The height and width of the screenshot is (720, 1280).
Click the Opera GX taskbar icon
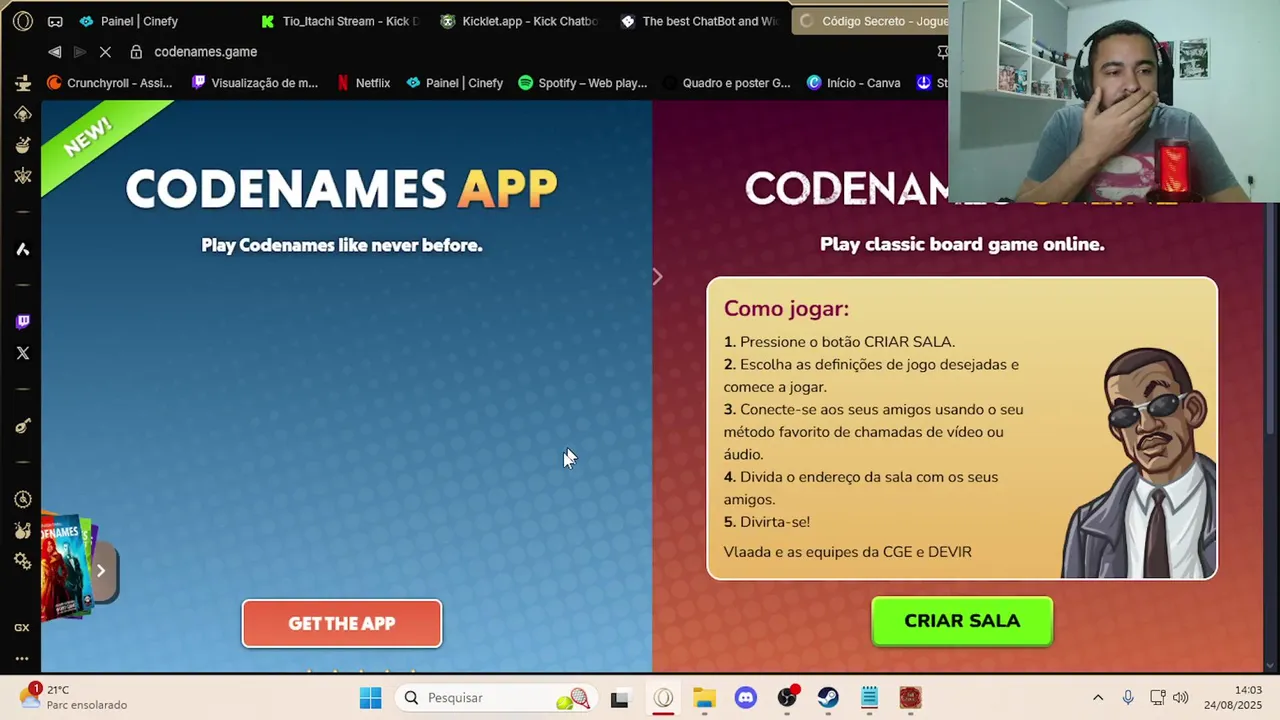(x=663, y=698)
